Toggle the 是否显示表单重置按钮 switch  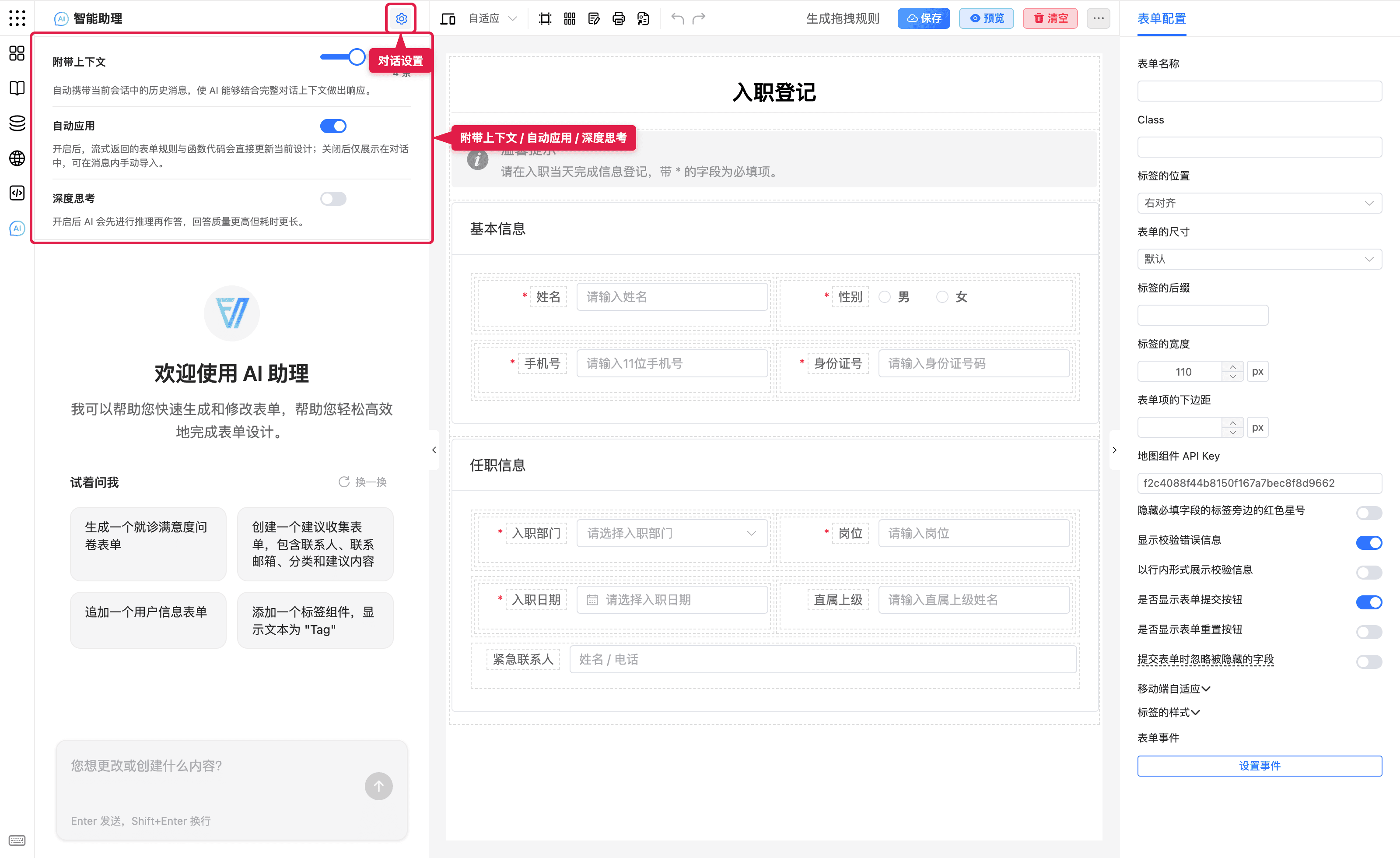(x=1369, y=632)
